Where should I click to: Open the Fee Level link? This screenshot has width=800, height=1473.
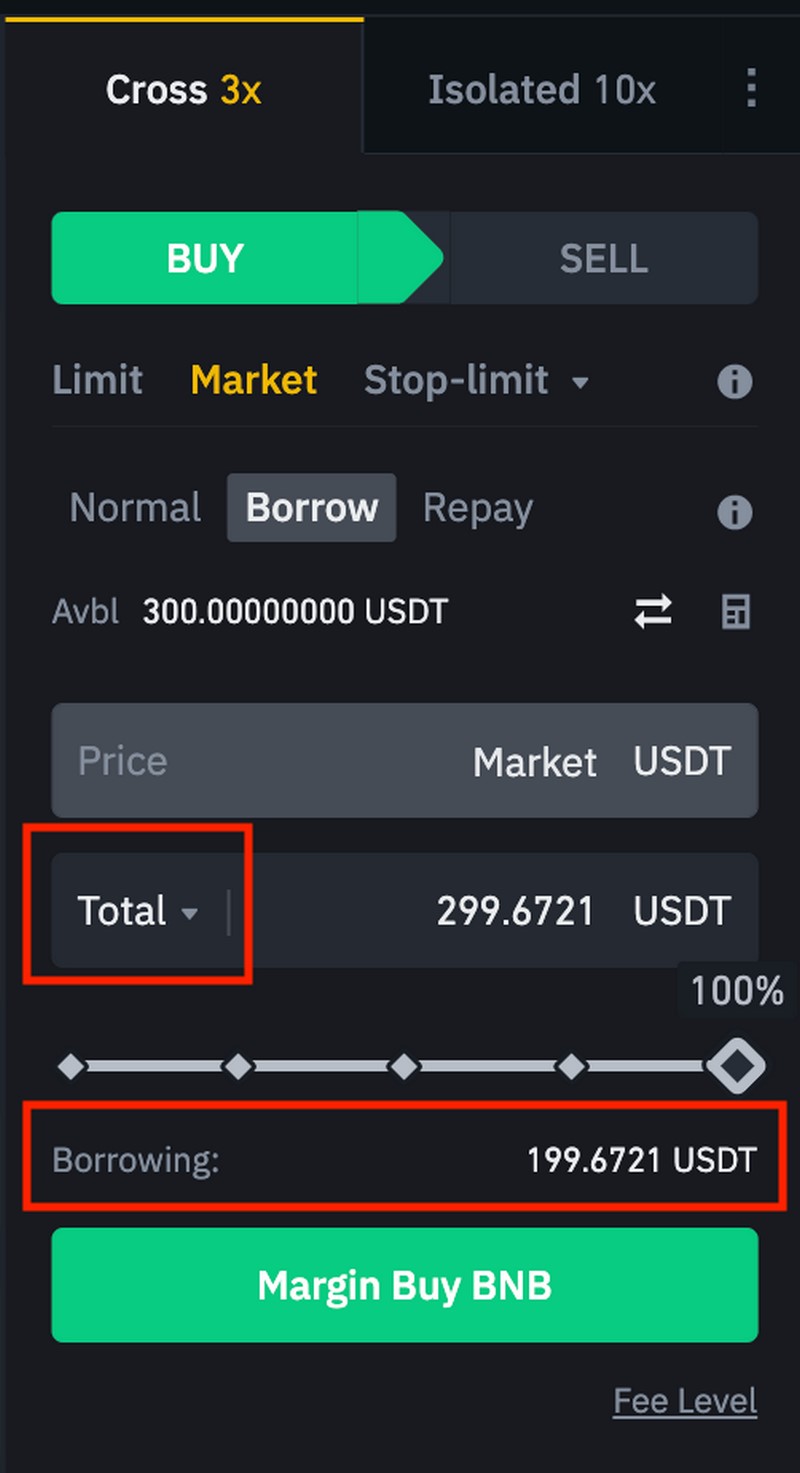coord(685,1401)
